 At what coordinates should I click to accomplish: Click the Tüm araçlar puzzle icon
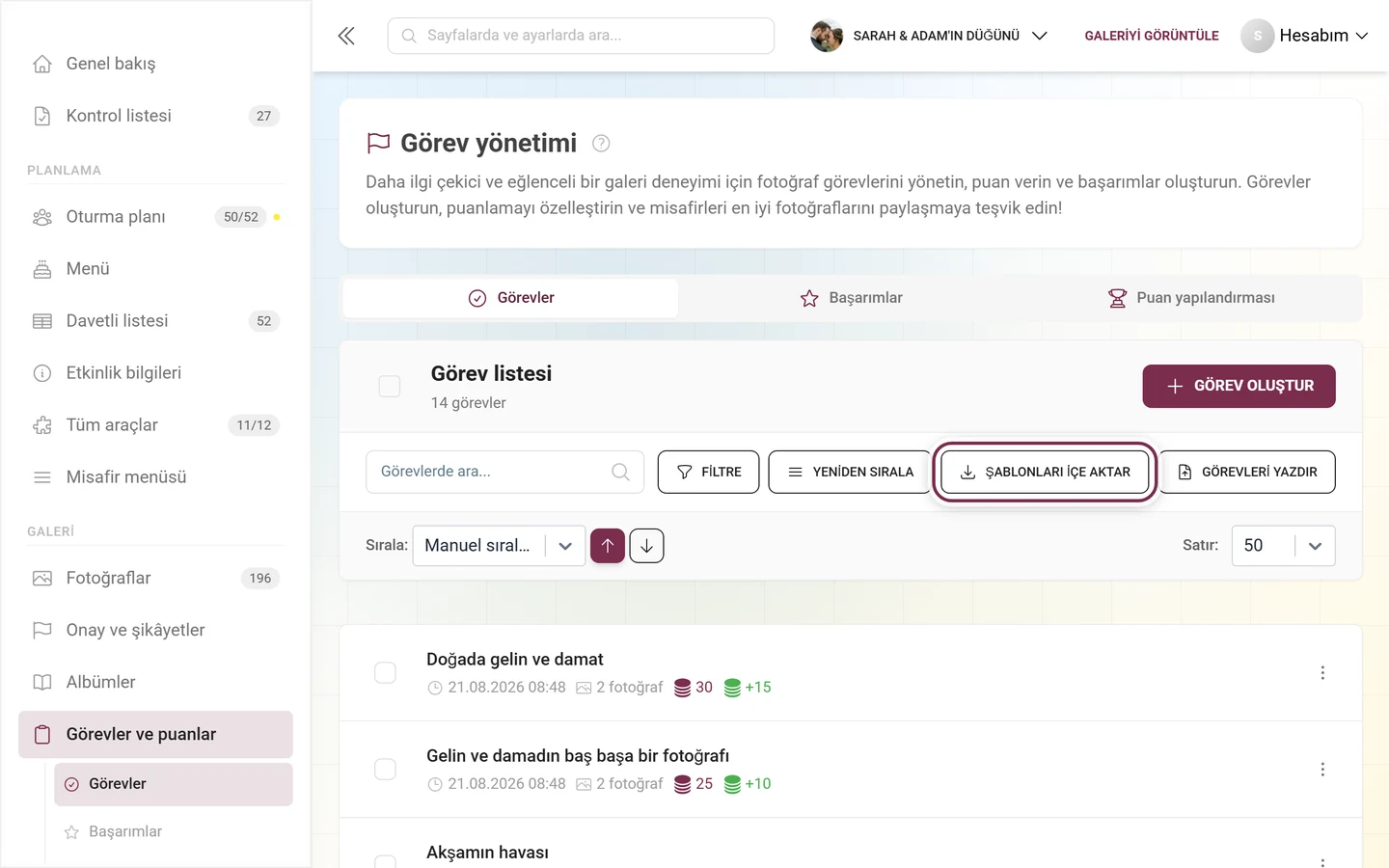click(x=42, y=425)
